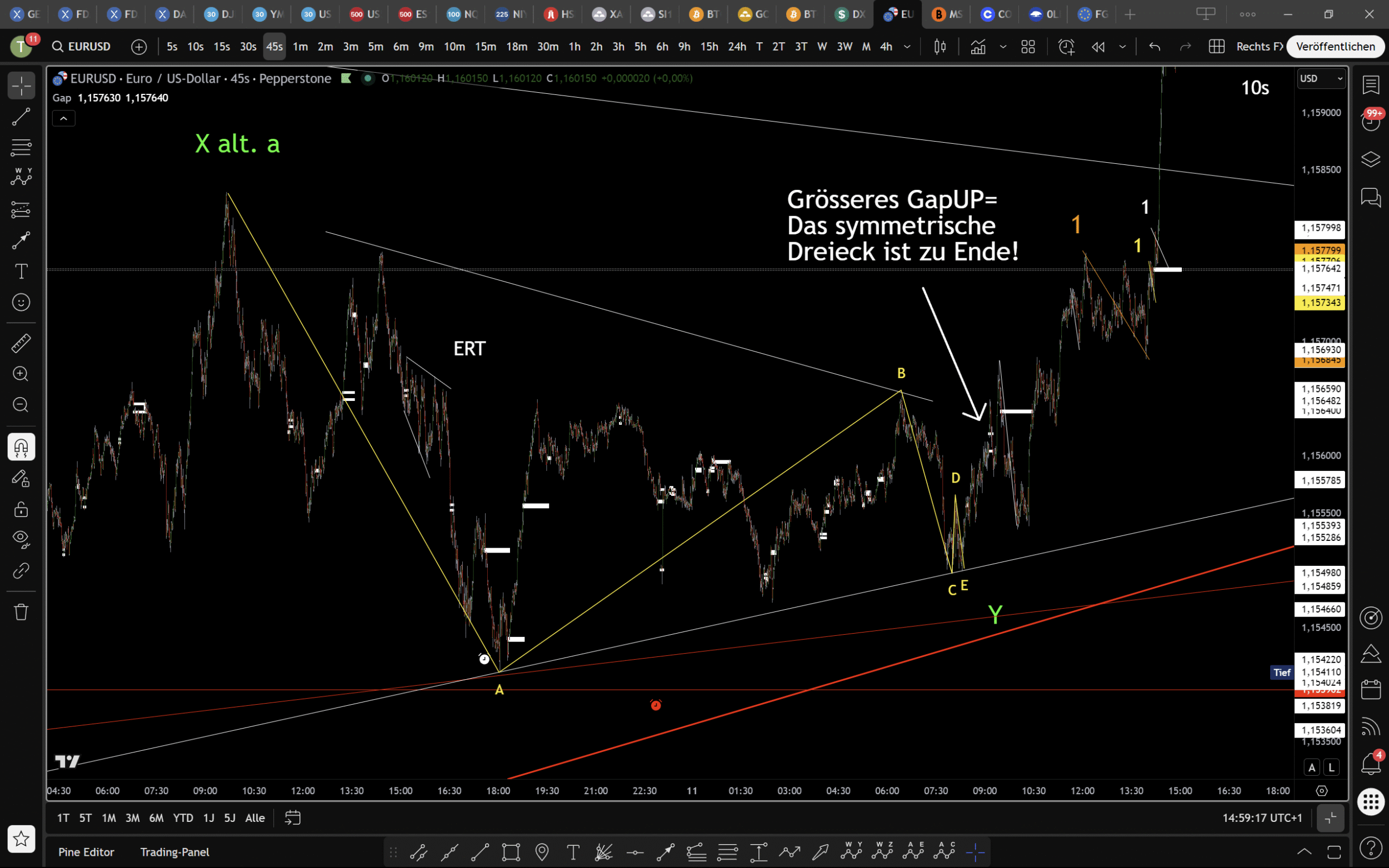Hide all drawings with eye icon

click(21, 539)
